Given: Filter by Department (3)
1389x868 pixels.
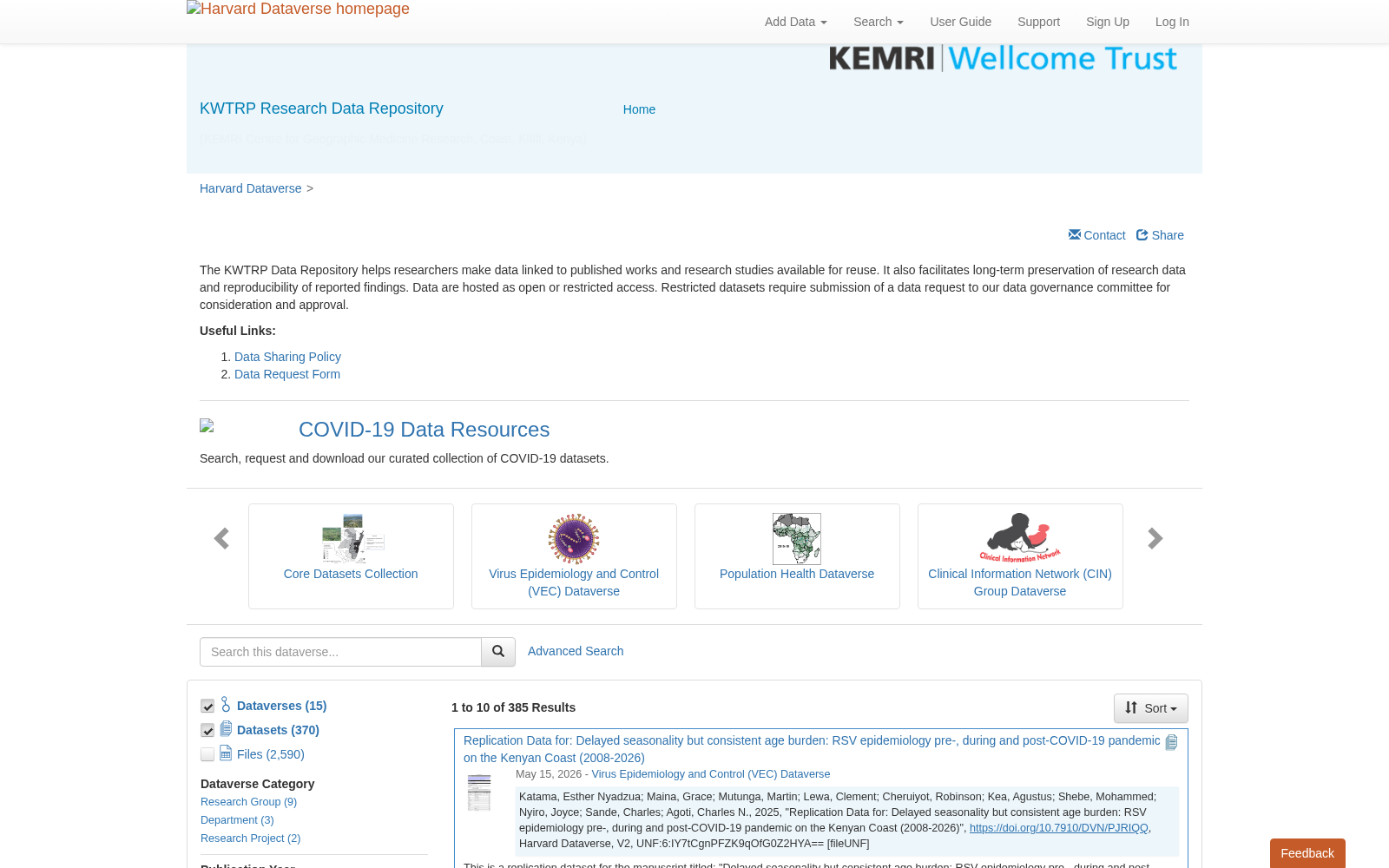Looking at the screenshot, I should pos(237,820).
